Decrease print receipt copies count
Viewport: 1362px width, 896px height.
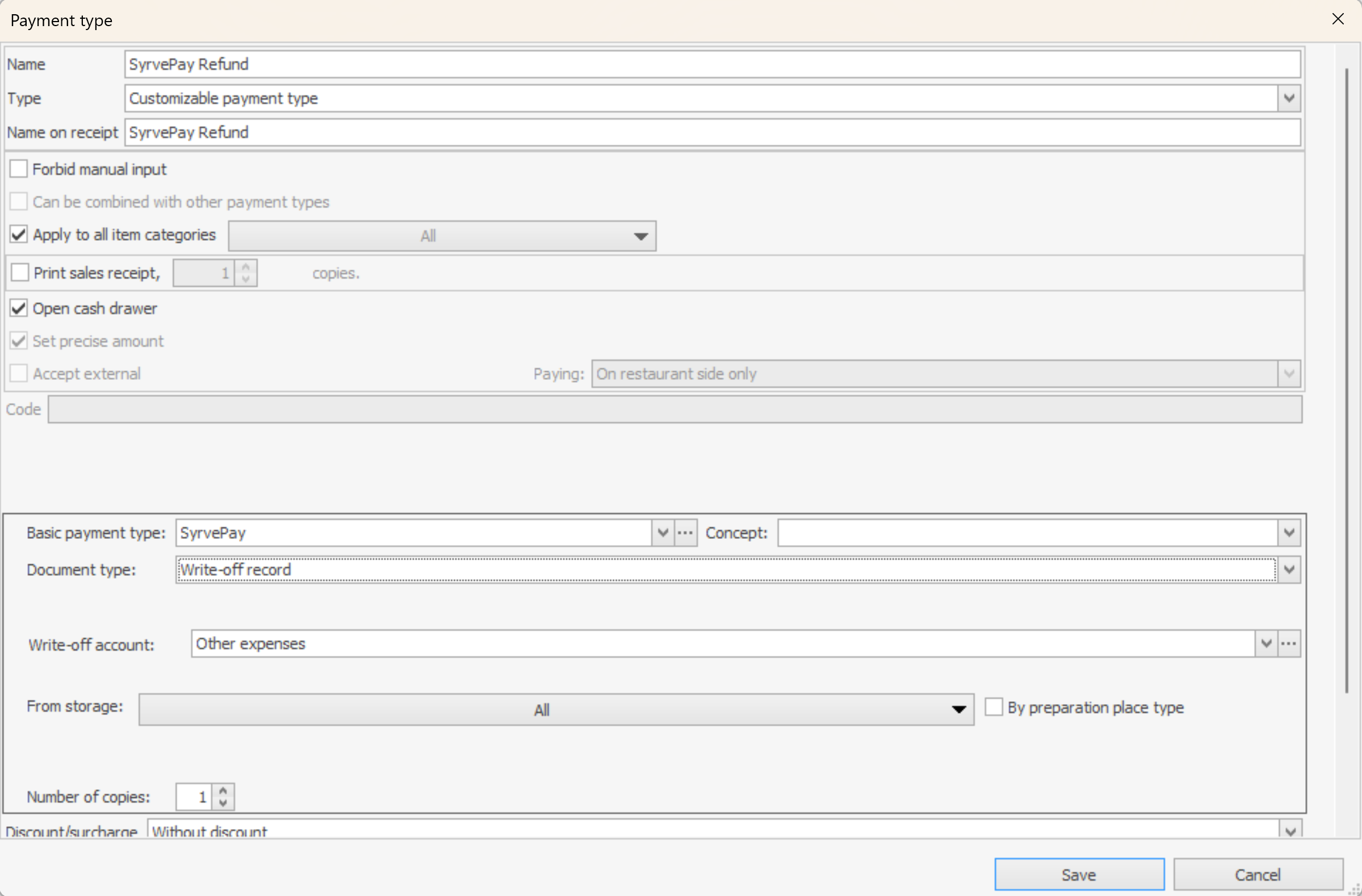click(x=246, y=279)
